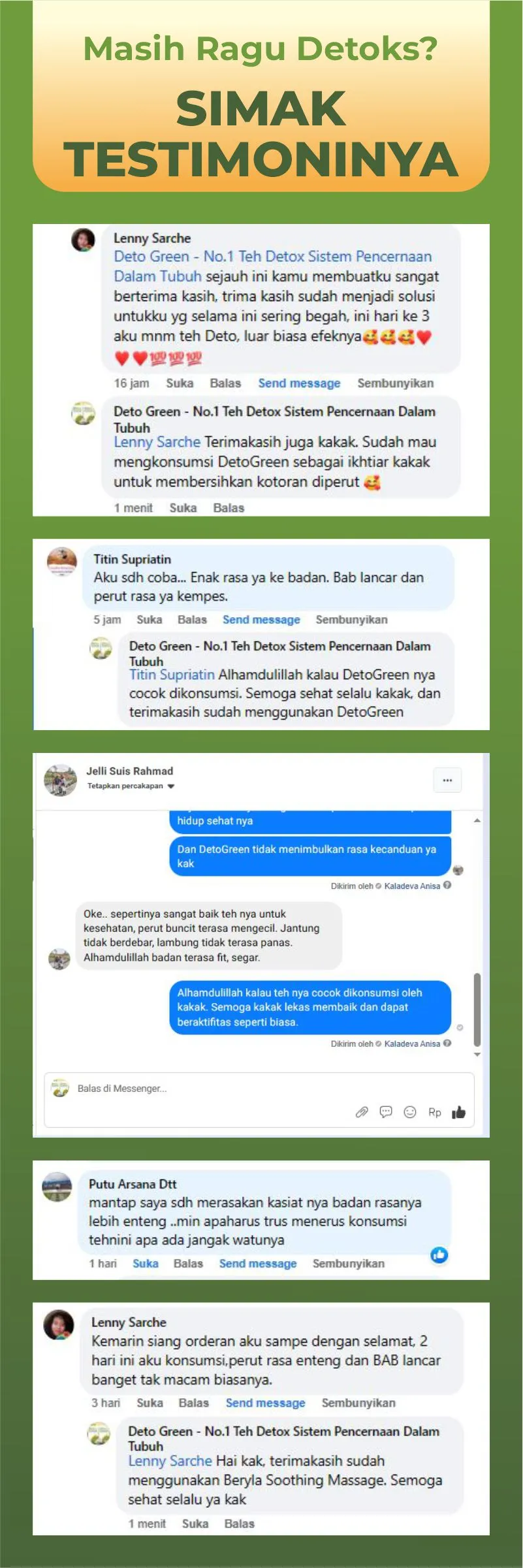This screenshot has width=523, height=1568.
Task: Click the scroll-down arrow in chat window
Action: pyautogui.click(x=477, y=1054)
